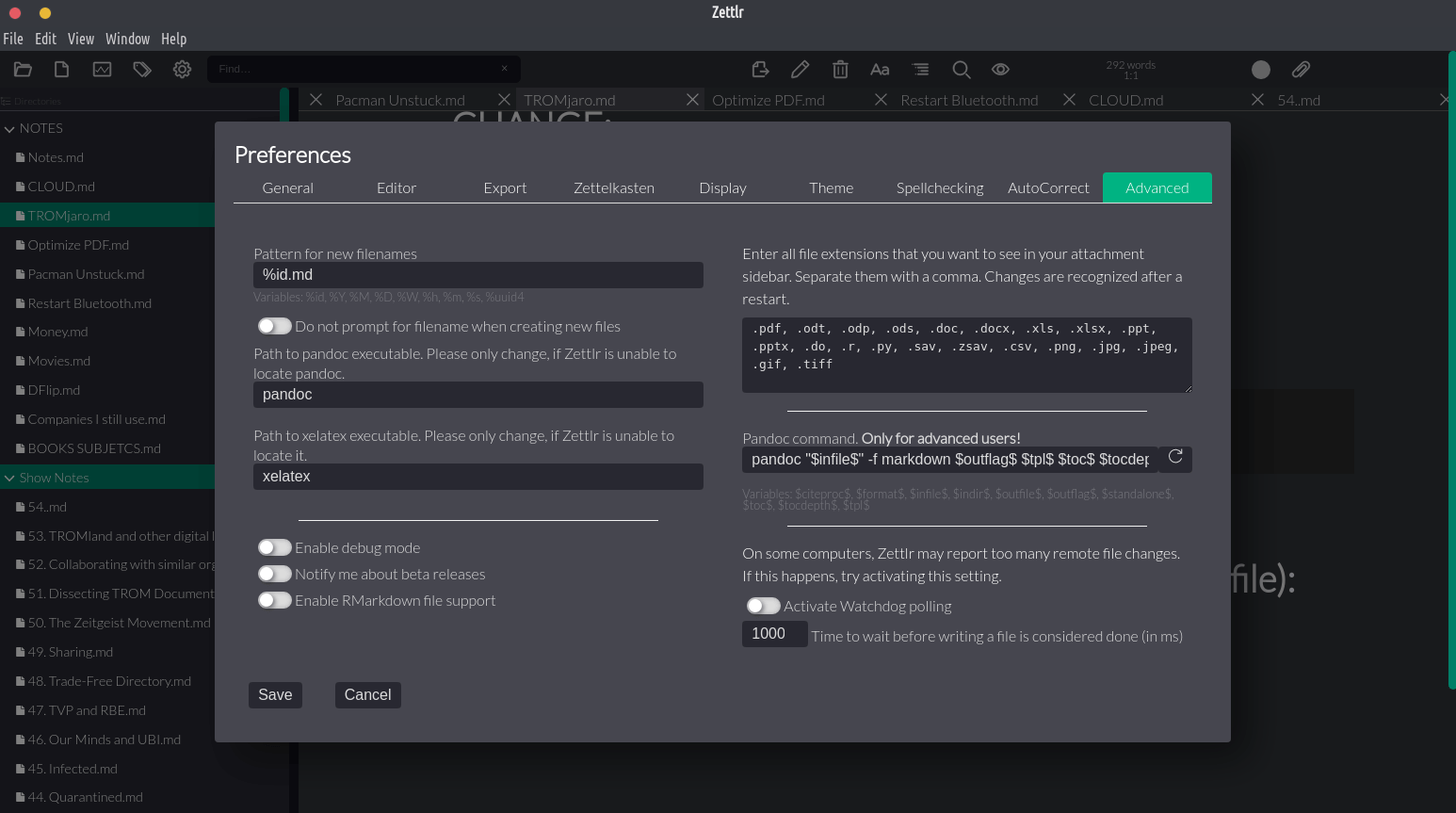
Task: Open the Window menu
Action: click(x=127, y=39)
